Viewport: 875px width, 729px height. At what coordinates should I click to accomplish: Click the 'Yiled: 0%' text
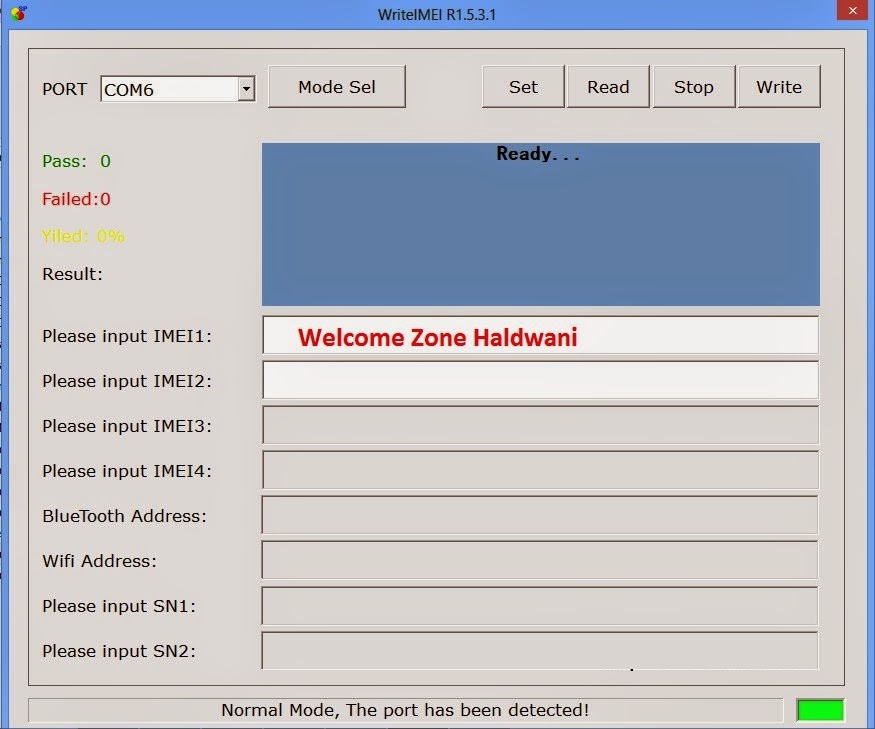coord(83,236)
